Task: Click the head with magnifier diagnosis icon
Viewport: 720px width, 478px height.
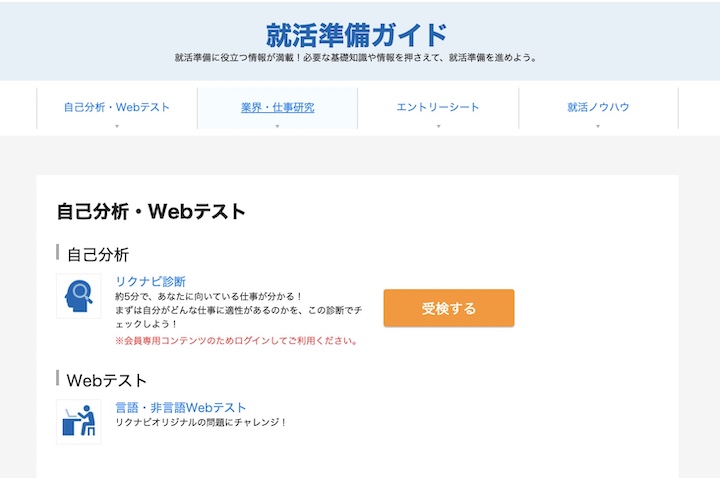Action: 79,296
